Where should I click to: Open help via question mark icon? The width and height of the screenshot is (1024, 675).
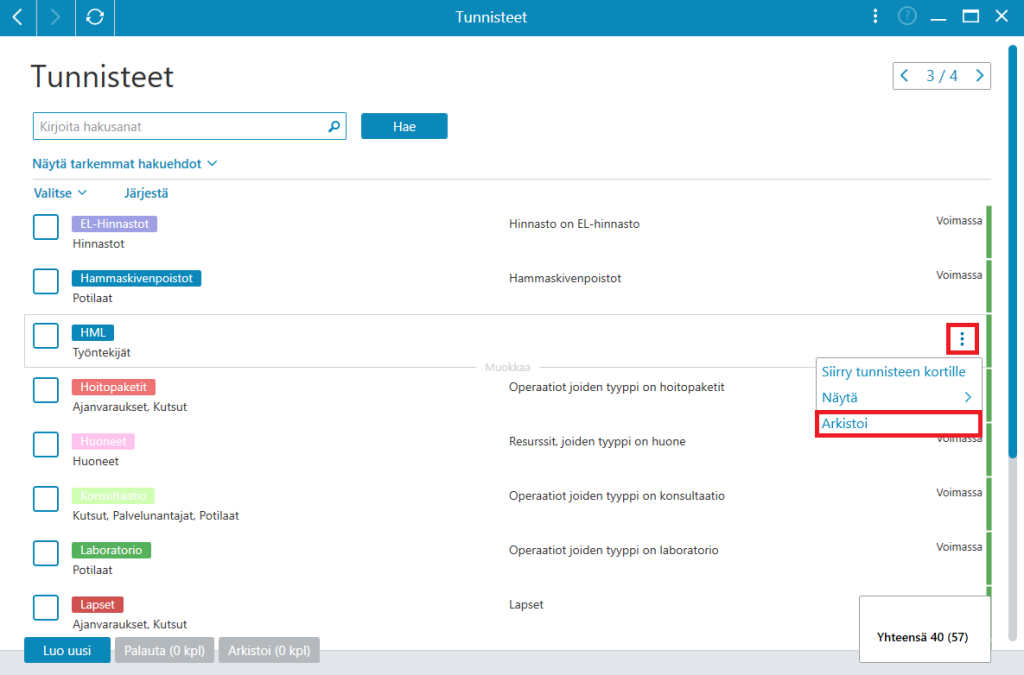906,16
